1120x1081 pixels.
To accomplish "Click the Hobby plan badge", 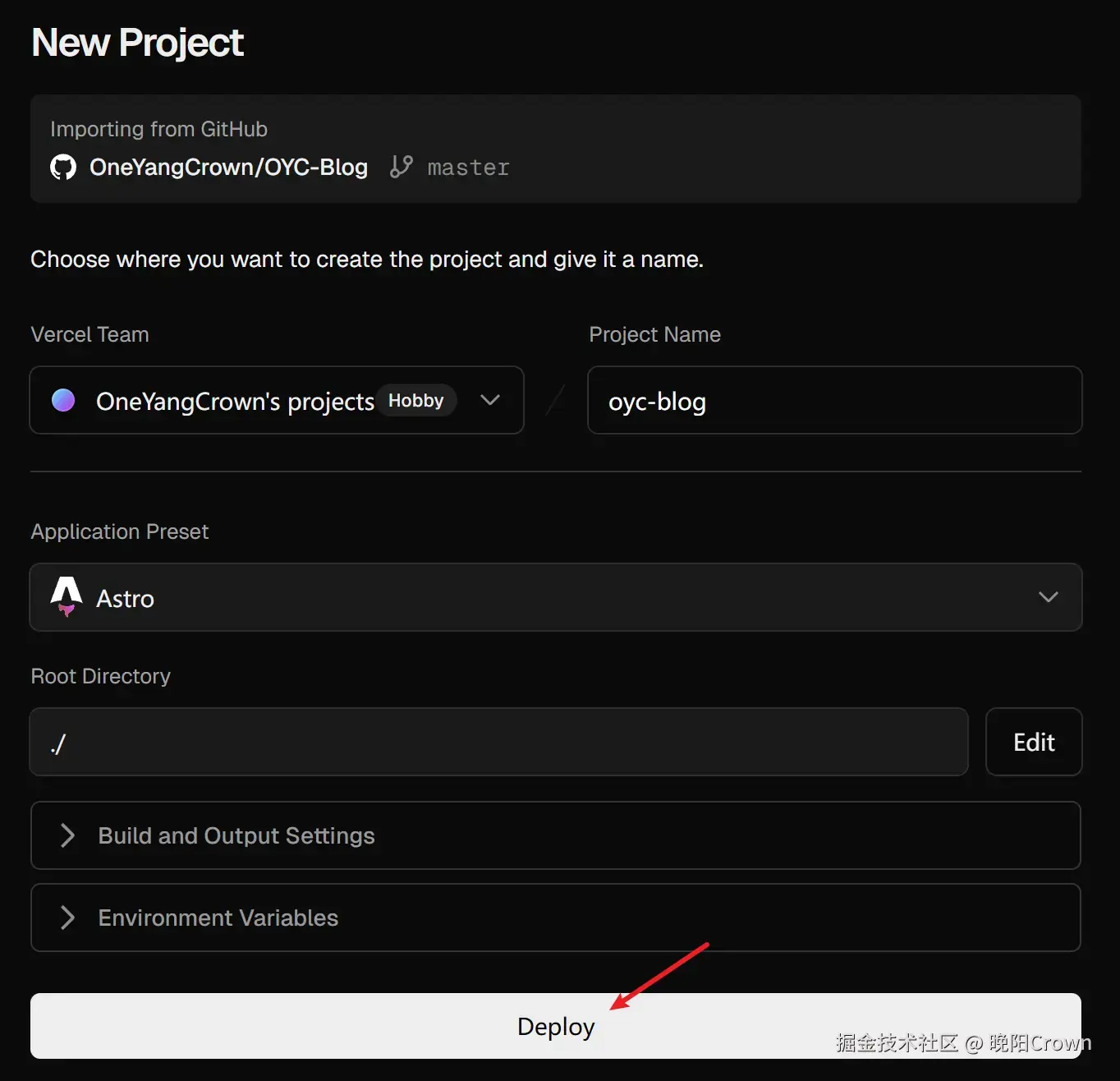I will 415,400.
